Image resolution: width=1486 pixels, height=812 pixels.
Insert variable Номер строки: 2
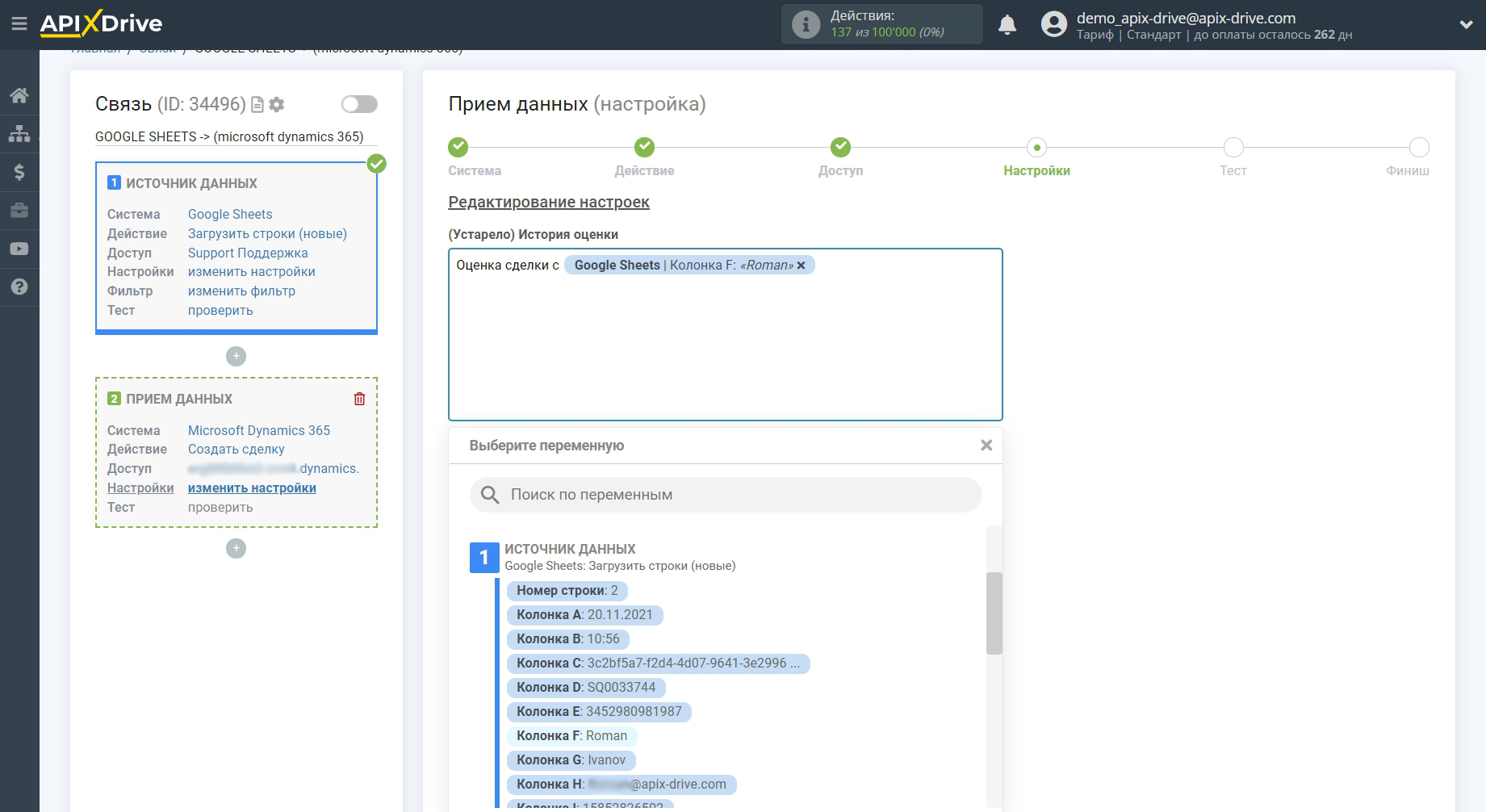pos(567,591)
